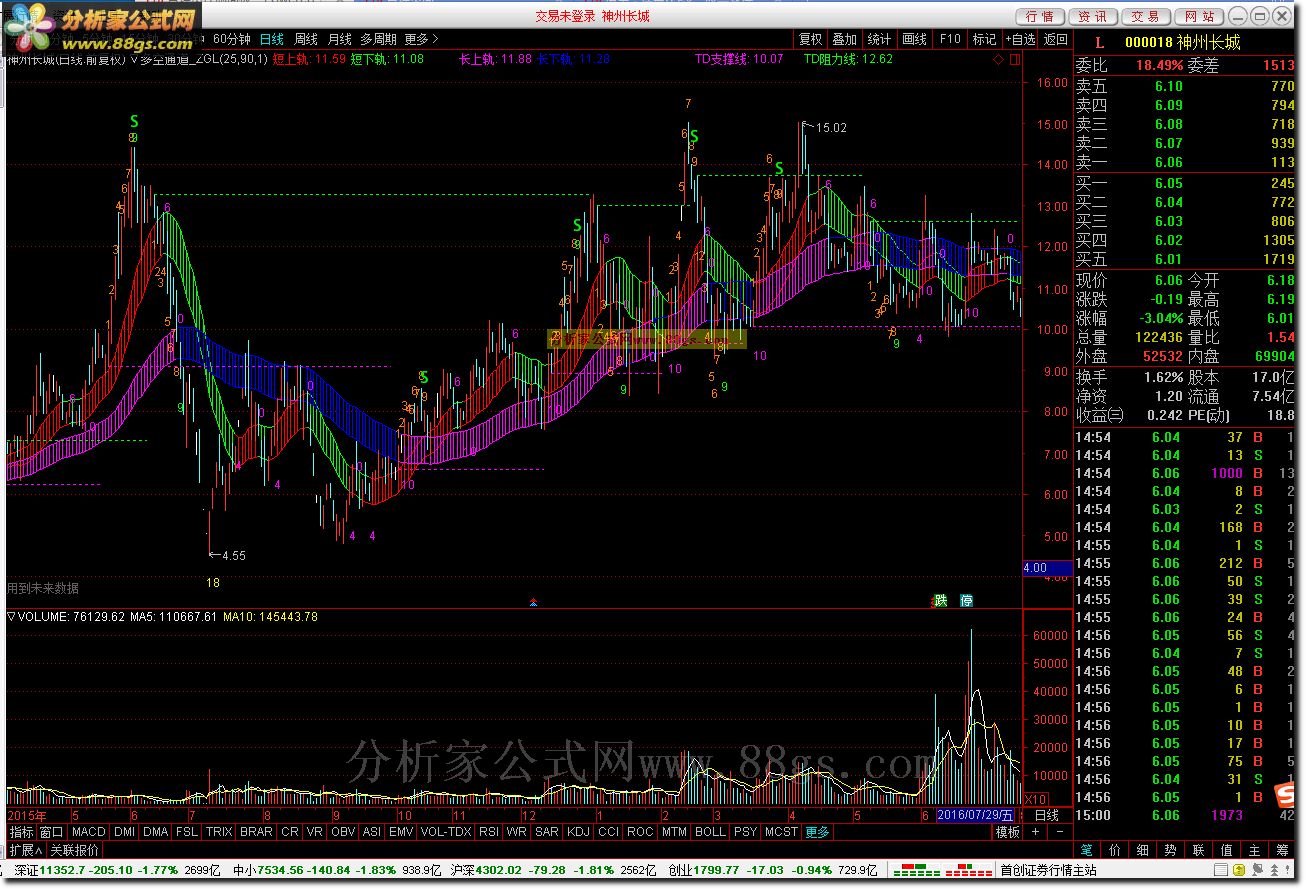Select the 细 detail tab
This screenshot has width=1306, height=889.
(1143, 850)
